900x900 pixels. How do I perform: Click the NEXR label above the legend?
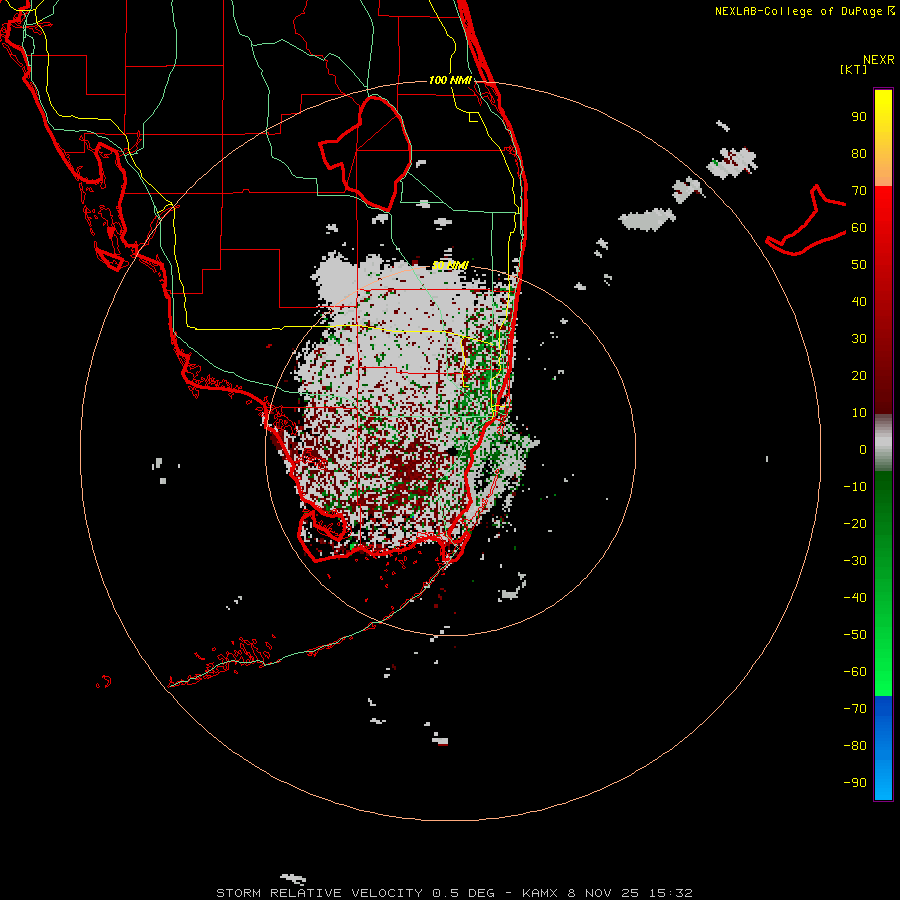[878, 60]
